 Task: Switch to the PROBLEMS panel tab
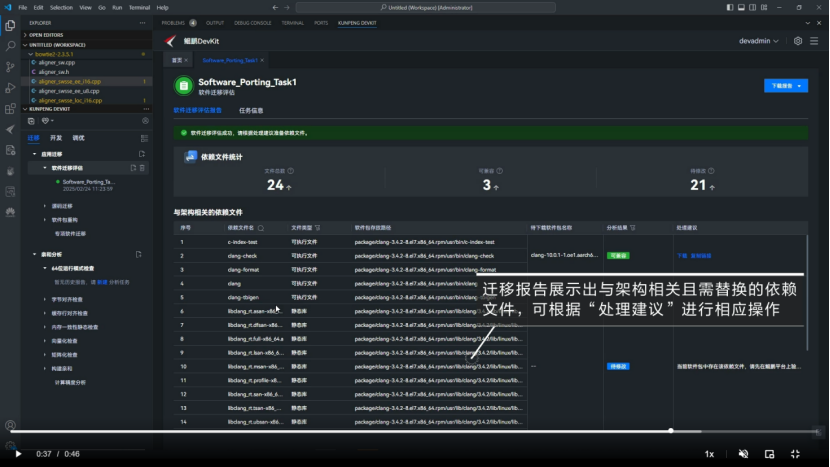click(x=173, y=23)
